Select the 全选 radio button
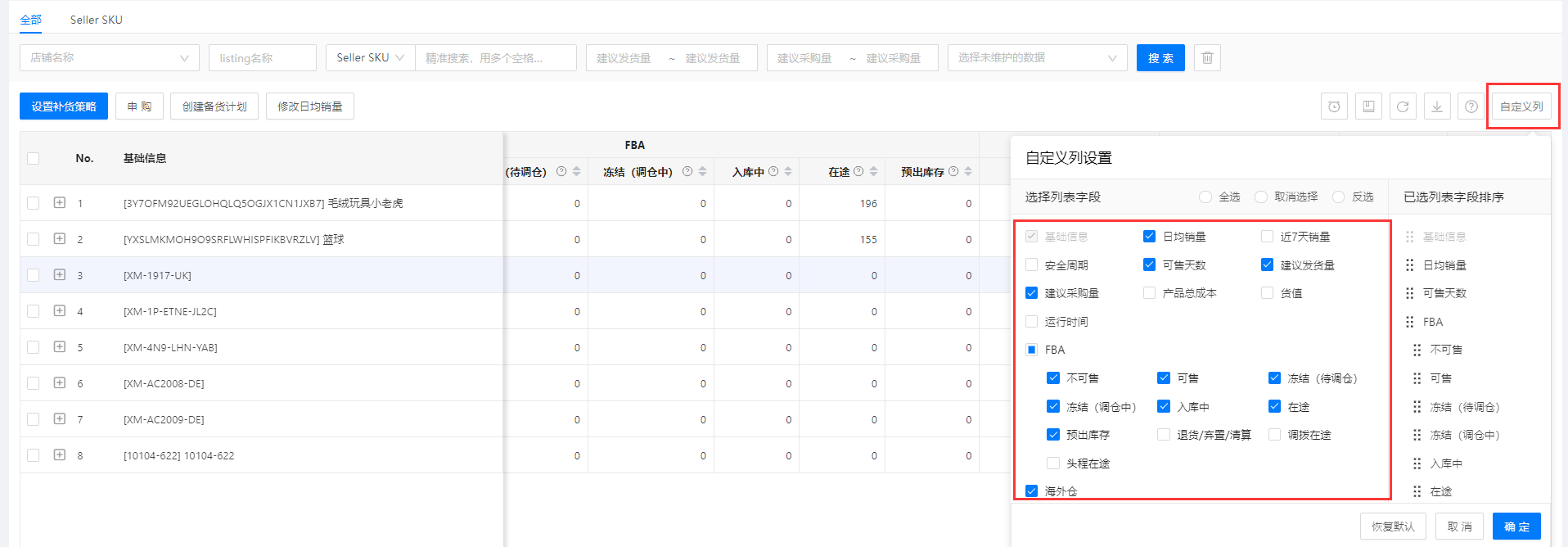1568x547 pixels. coord(1205,197)
